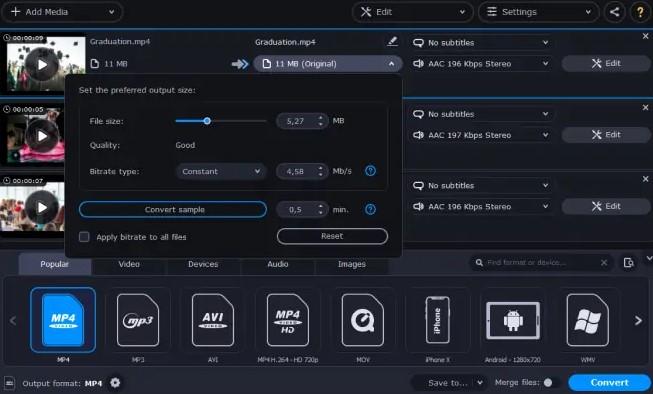Click the Convert sample button
Screen dimensions: 653x394
(x=173, y=209)
